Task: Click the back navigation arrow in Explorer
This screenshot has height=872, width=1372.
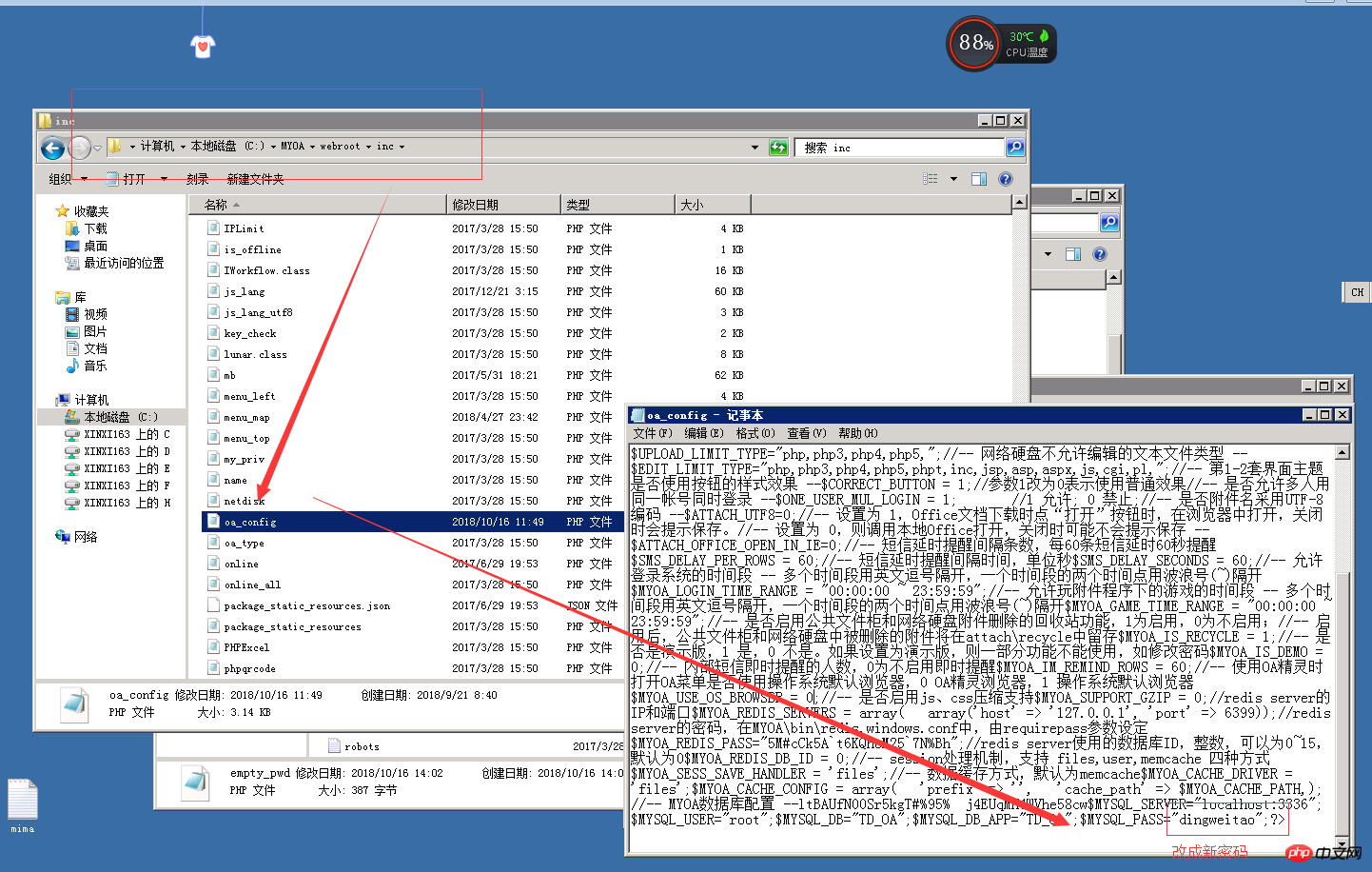Action: pyautogui.click(x=52, y=148)
